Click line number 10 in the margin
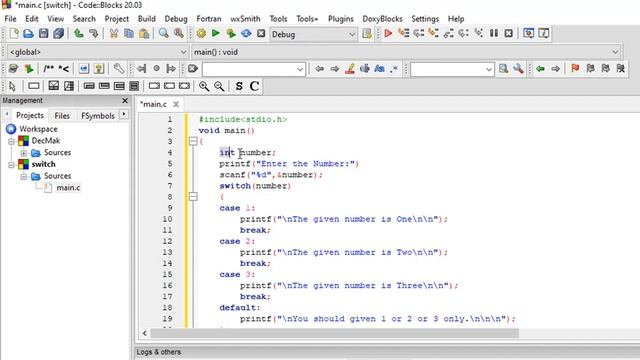This screenshot has width=640, height=360. [167, 219]
